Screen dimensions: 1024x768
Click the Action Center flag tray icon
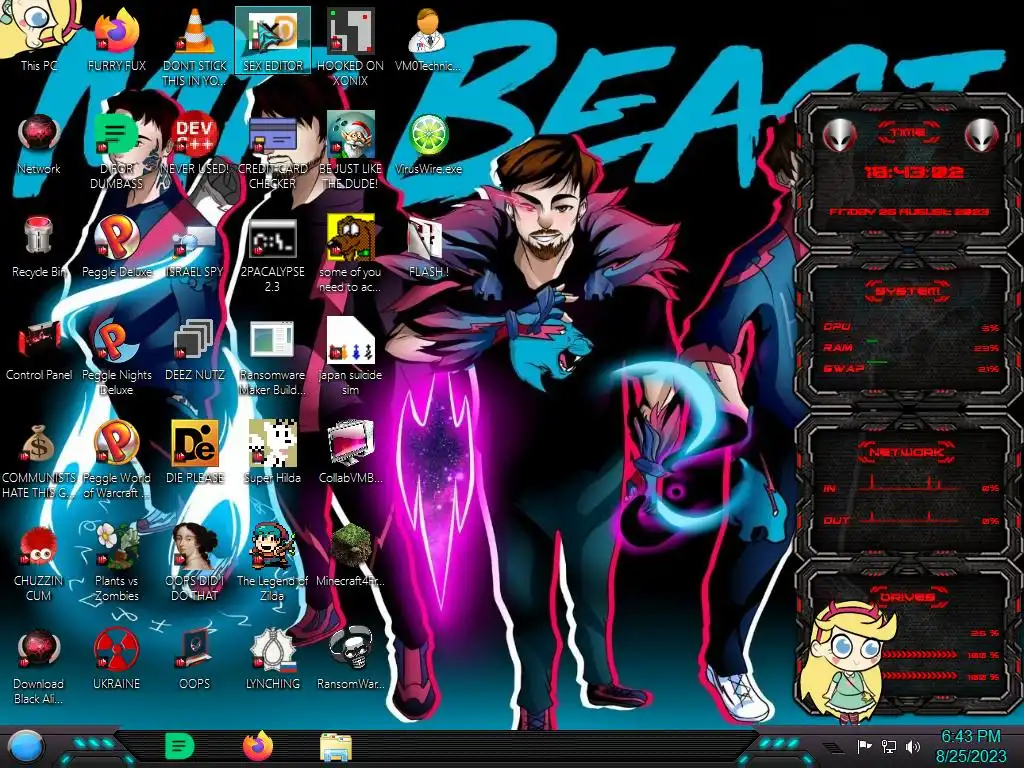864,746
